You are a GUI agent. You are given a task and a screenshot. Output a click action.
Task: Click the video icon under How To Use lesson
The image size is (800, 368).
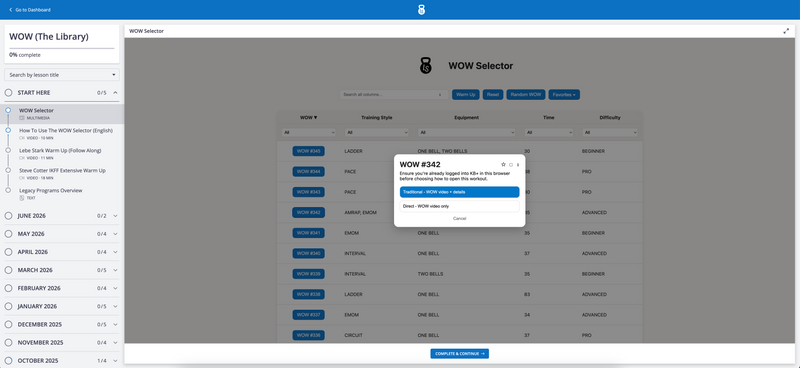click(22, 138)
